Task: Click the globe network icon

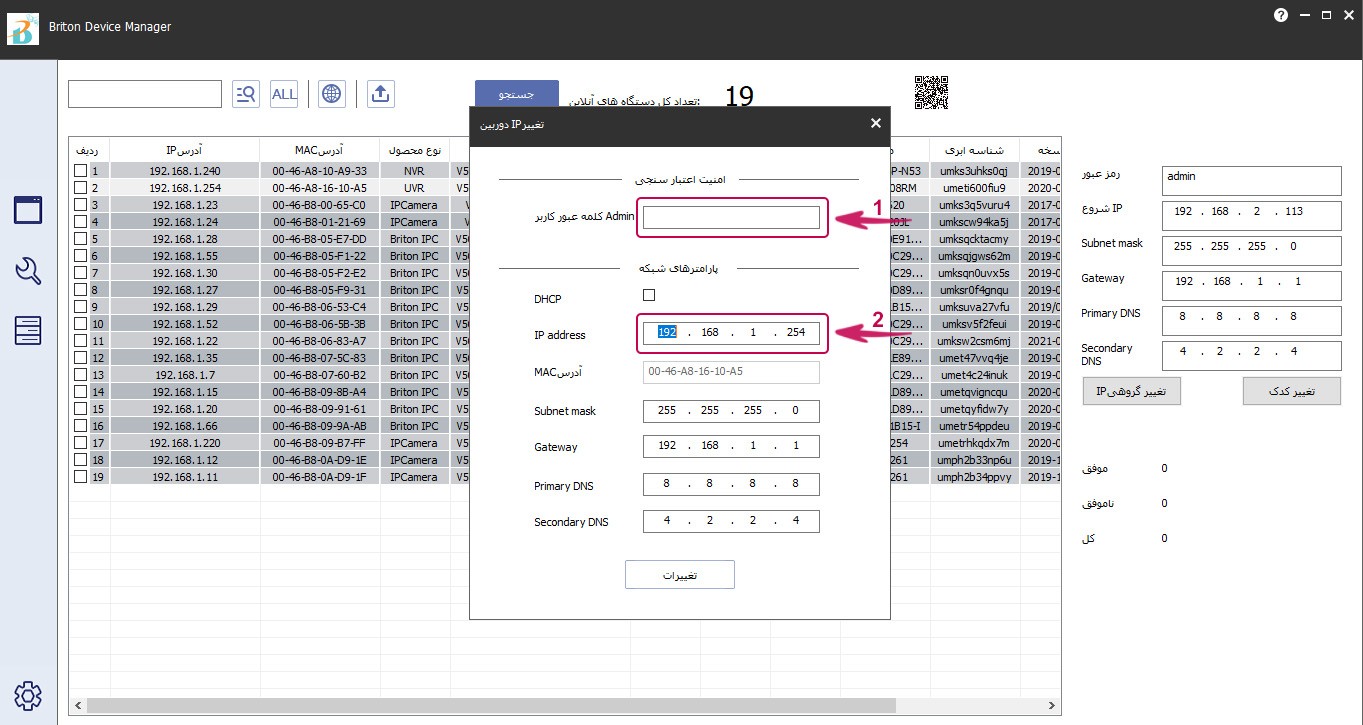Action: [x=332, y=94]
